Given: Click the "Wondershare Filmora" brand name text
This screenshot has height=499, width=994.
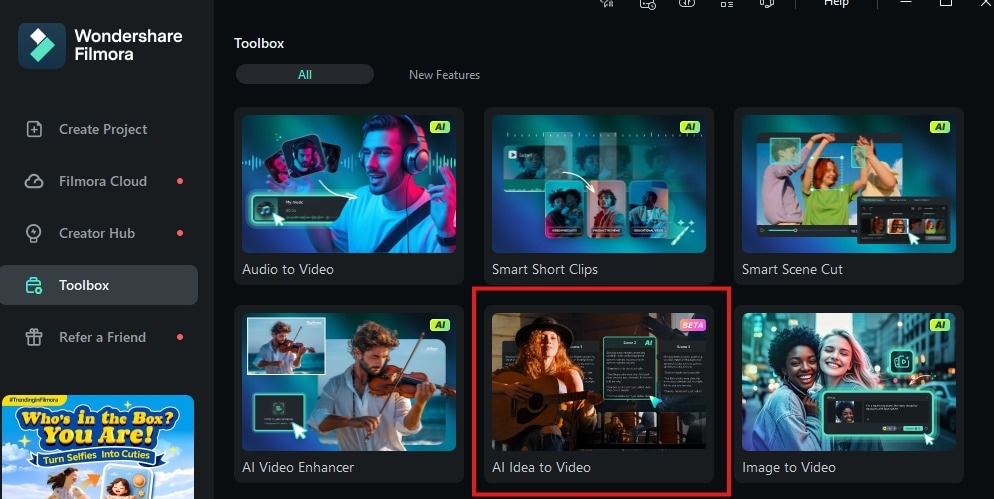Looking at the screenshot, I should (128, 45).
